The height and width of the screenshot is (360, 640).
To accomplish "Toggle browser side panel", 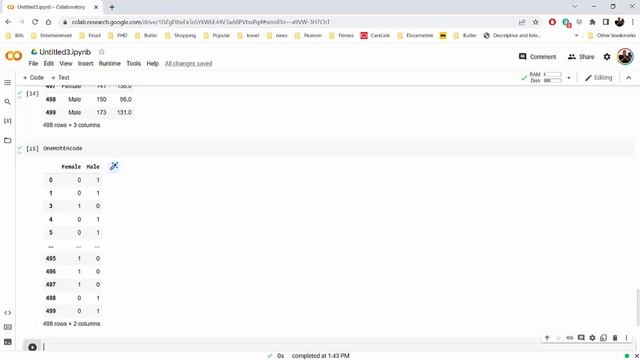I will pos(606,22).
